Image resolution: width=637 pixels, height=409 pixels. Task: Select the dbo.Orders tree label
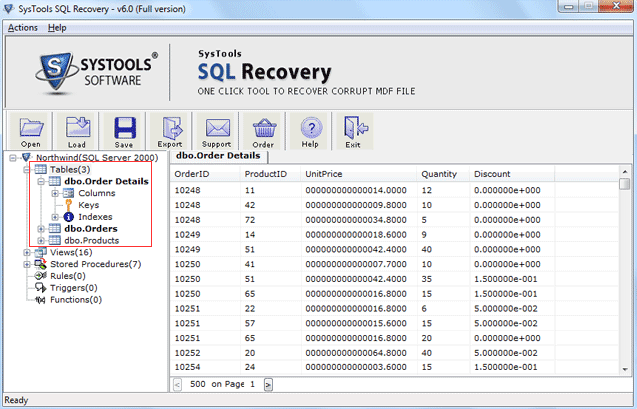91,229
